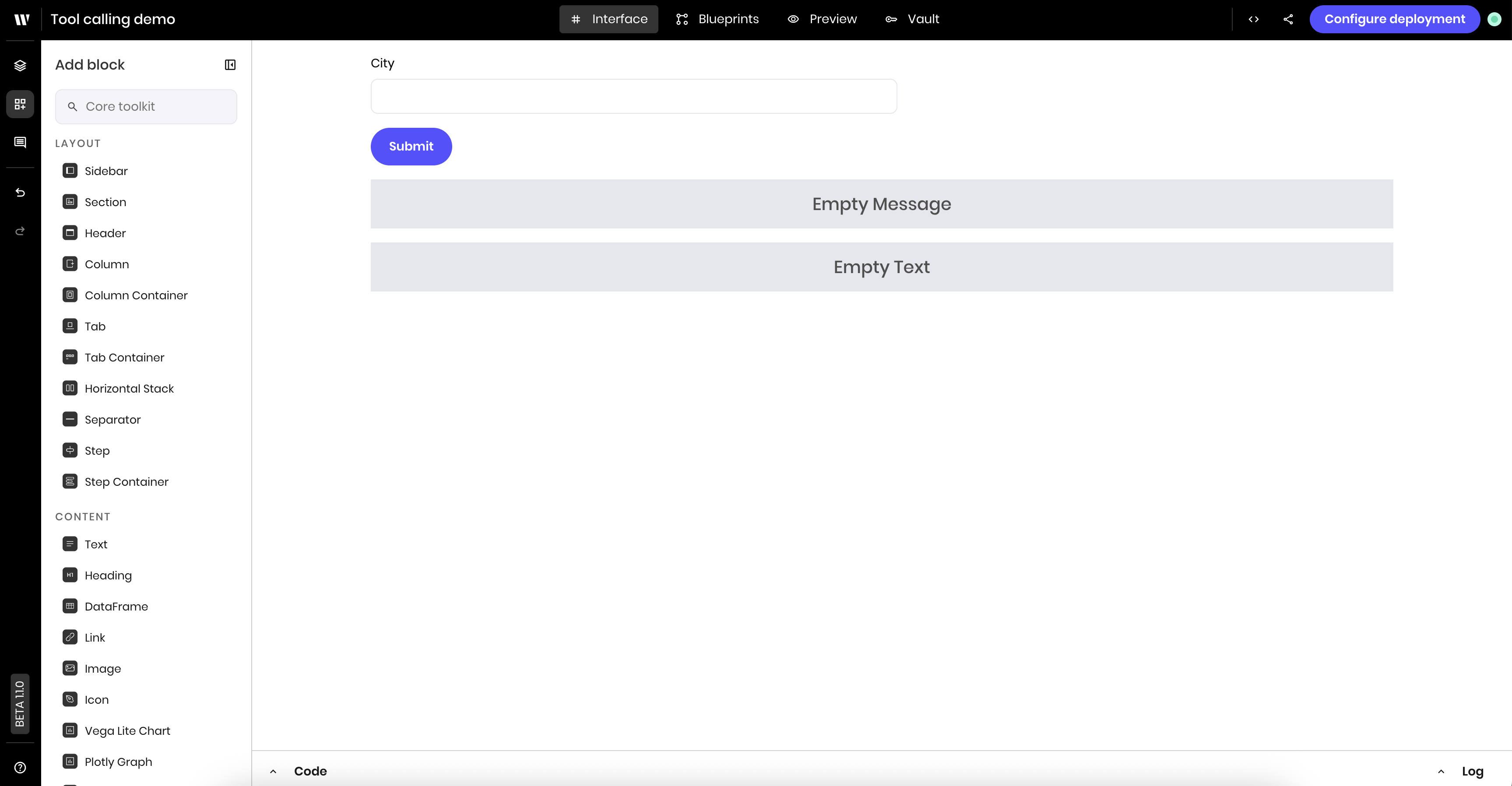Switch to the Preview tab
Image resolution: width=1512 pixels, height=786 pixels.
(822, 19)
